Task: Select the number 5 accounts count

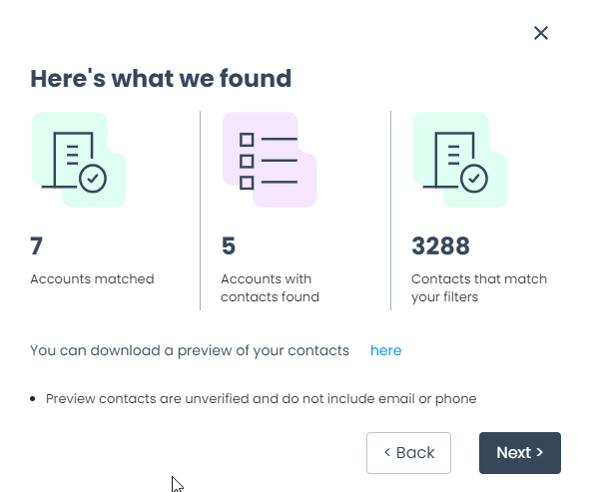Action: pyautogui.click(x=228, y=246)
